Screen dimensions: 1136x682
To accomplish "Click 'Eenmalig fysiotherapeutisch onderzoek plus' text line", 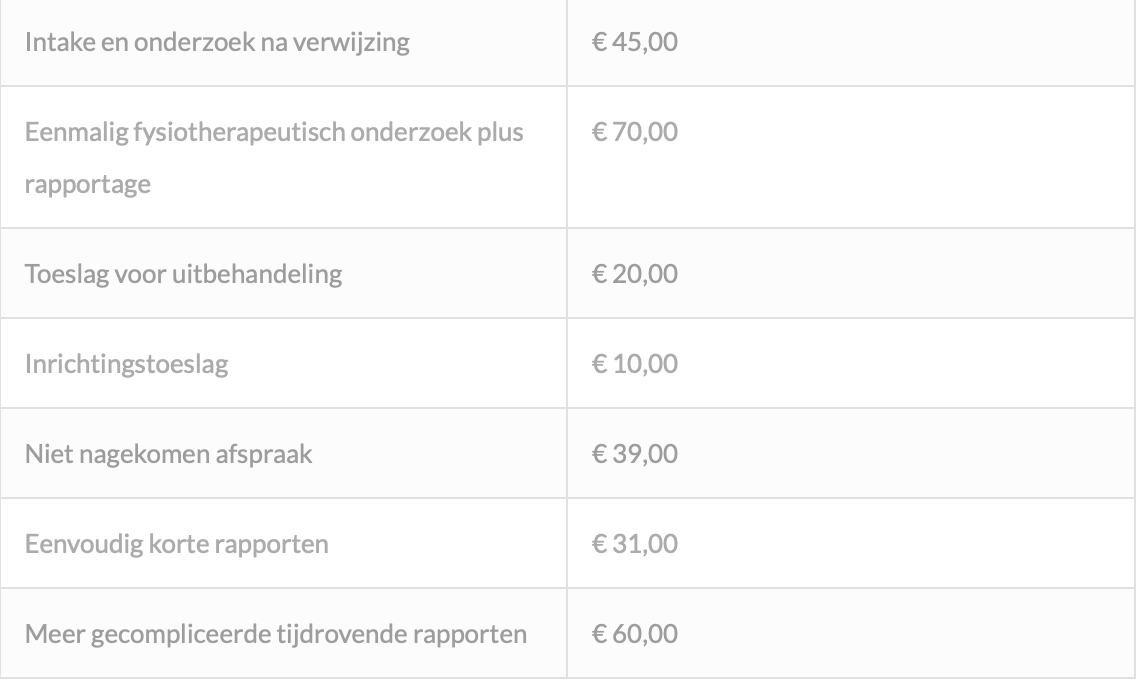I will click(x=274, y=132).
